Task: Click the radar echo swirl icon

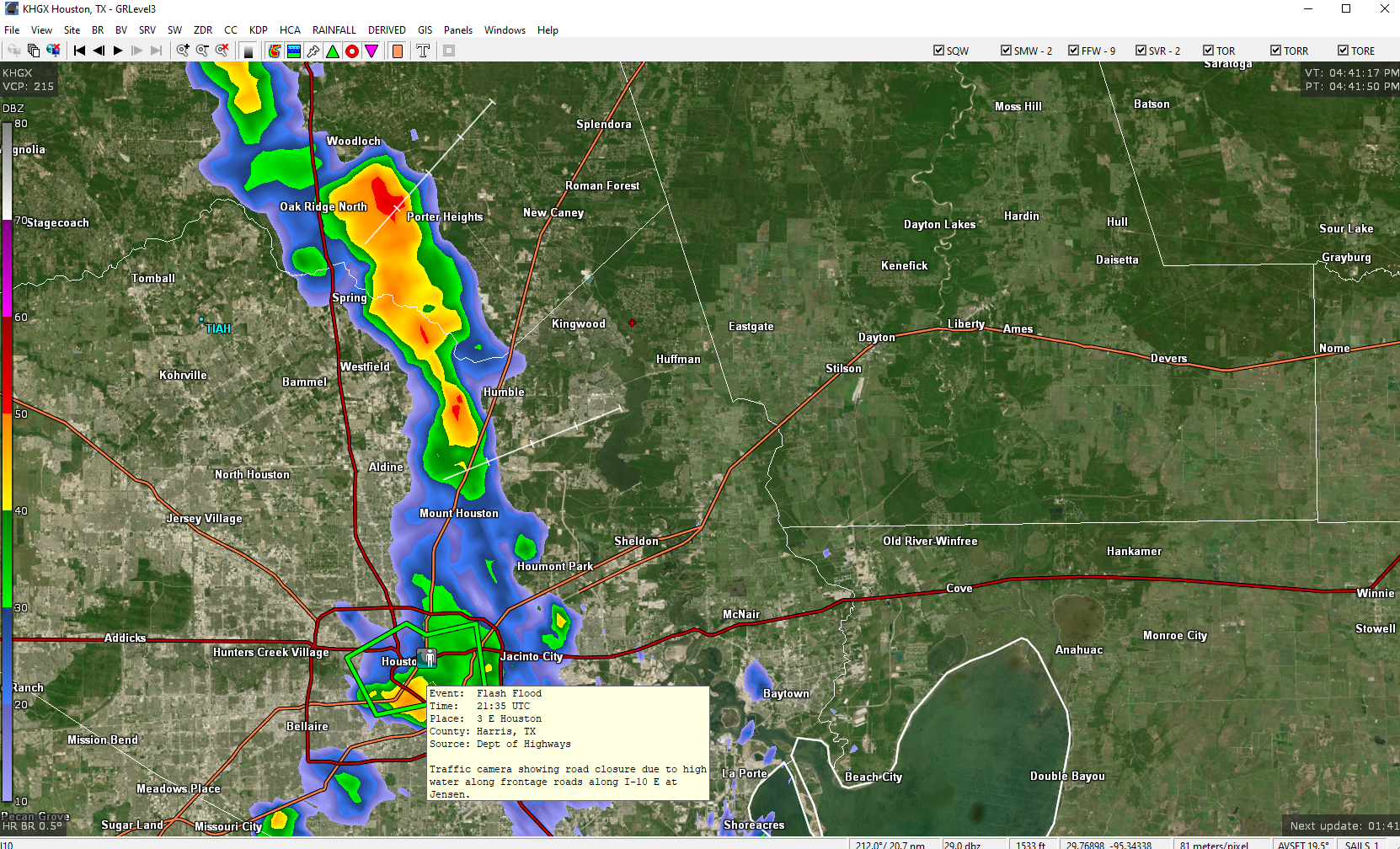Action: tap(275, 51)
